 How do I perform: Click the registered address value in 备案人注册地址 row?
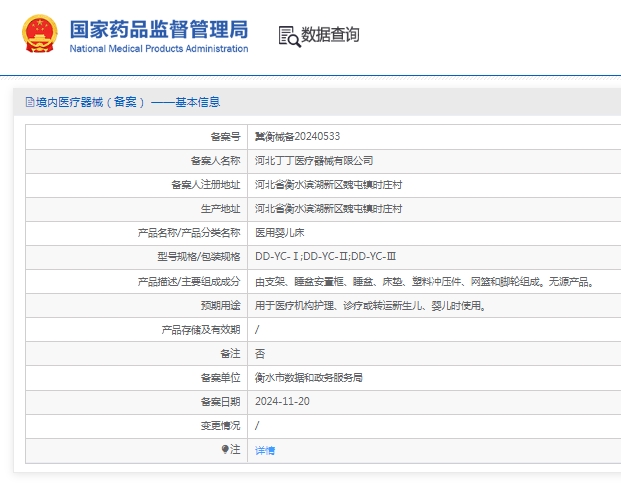coord(328,185)
